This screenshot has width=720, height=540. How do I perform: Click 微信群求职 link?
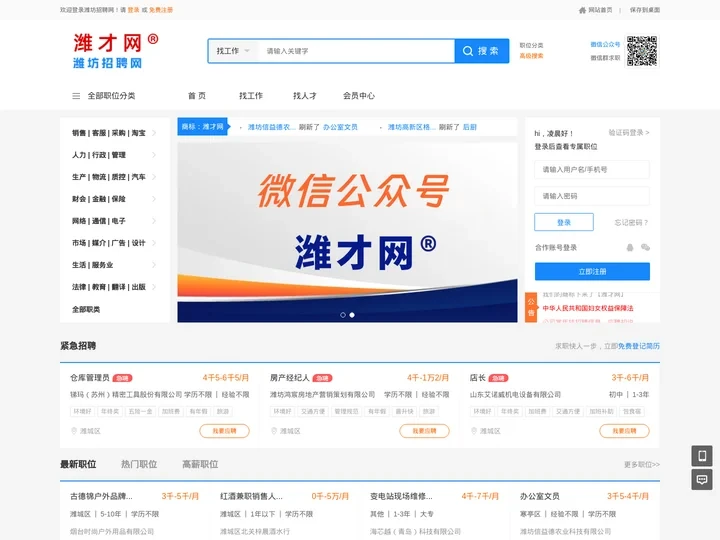click(x=605, y=58)
